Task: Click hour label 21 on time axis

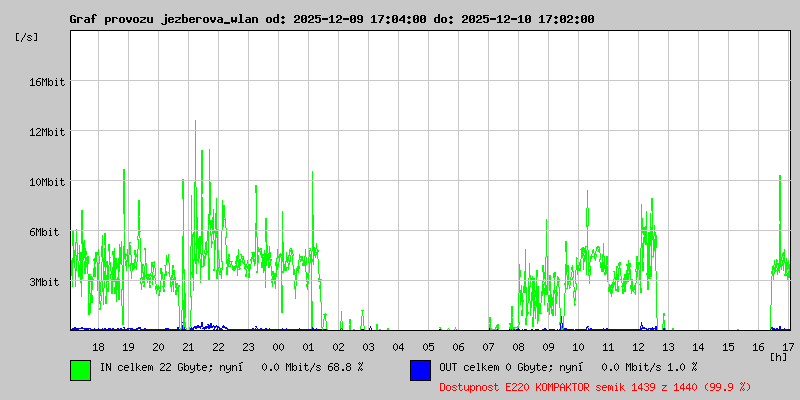Action: point(188,347)
